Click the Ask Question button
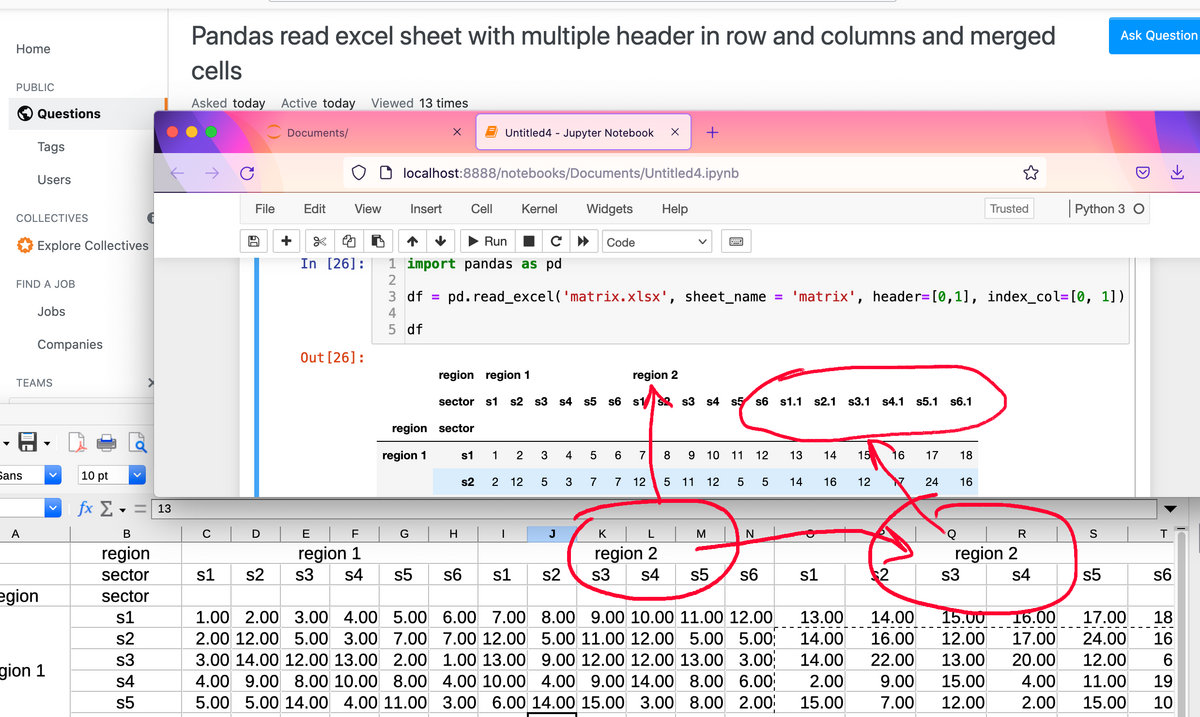Viewport: 1200px width, 717px height. tap(1158, 35)
